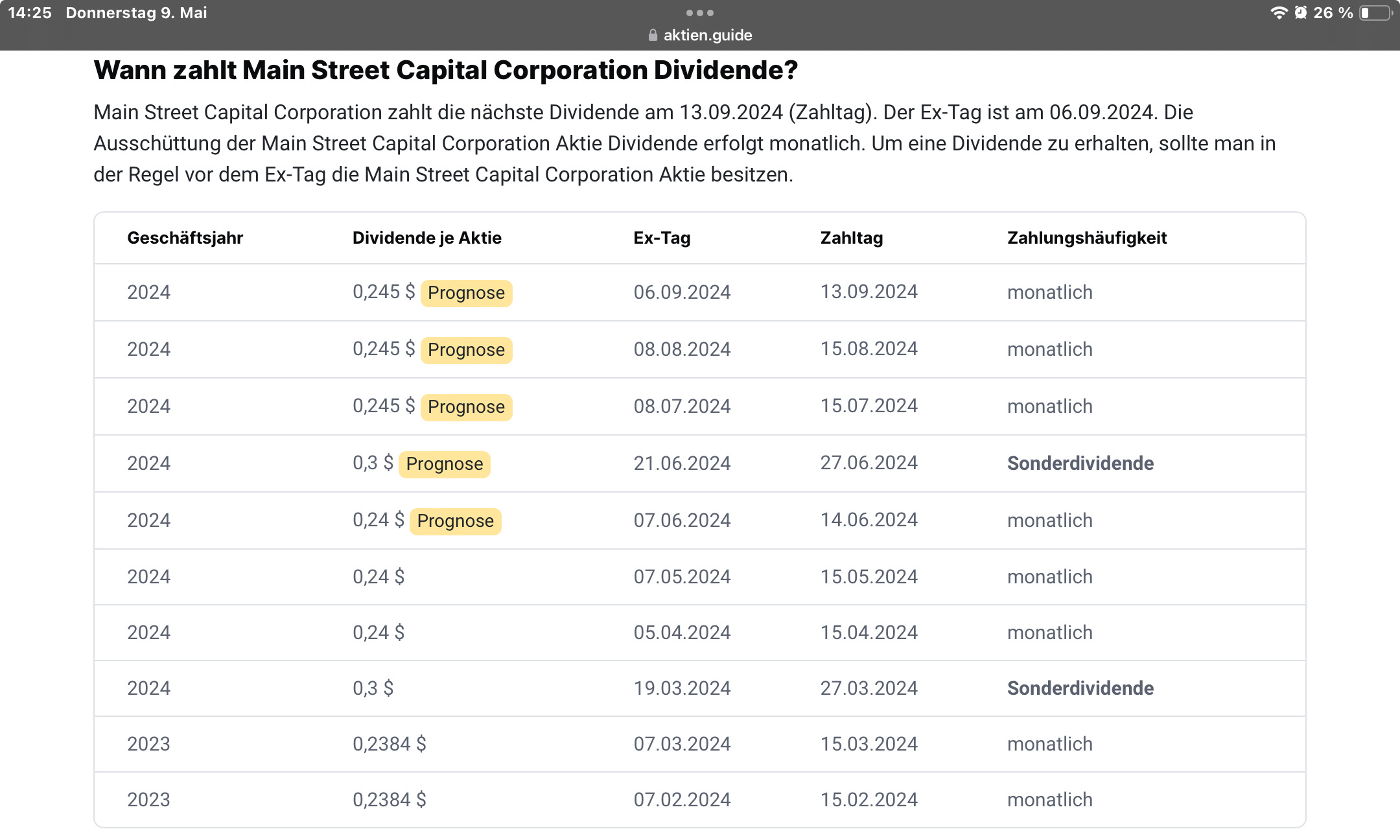Viewport: 1400px width, 840px height.
Task: Click the Zahltag 14.06.2024 cell
Action: [869, 520]
